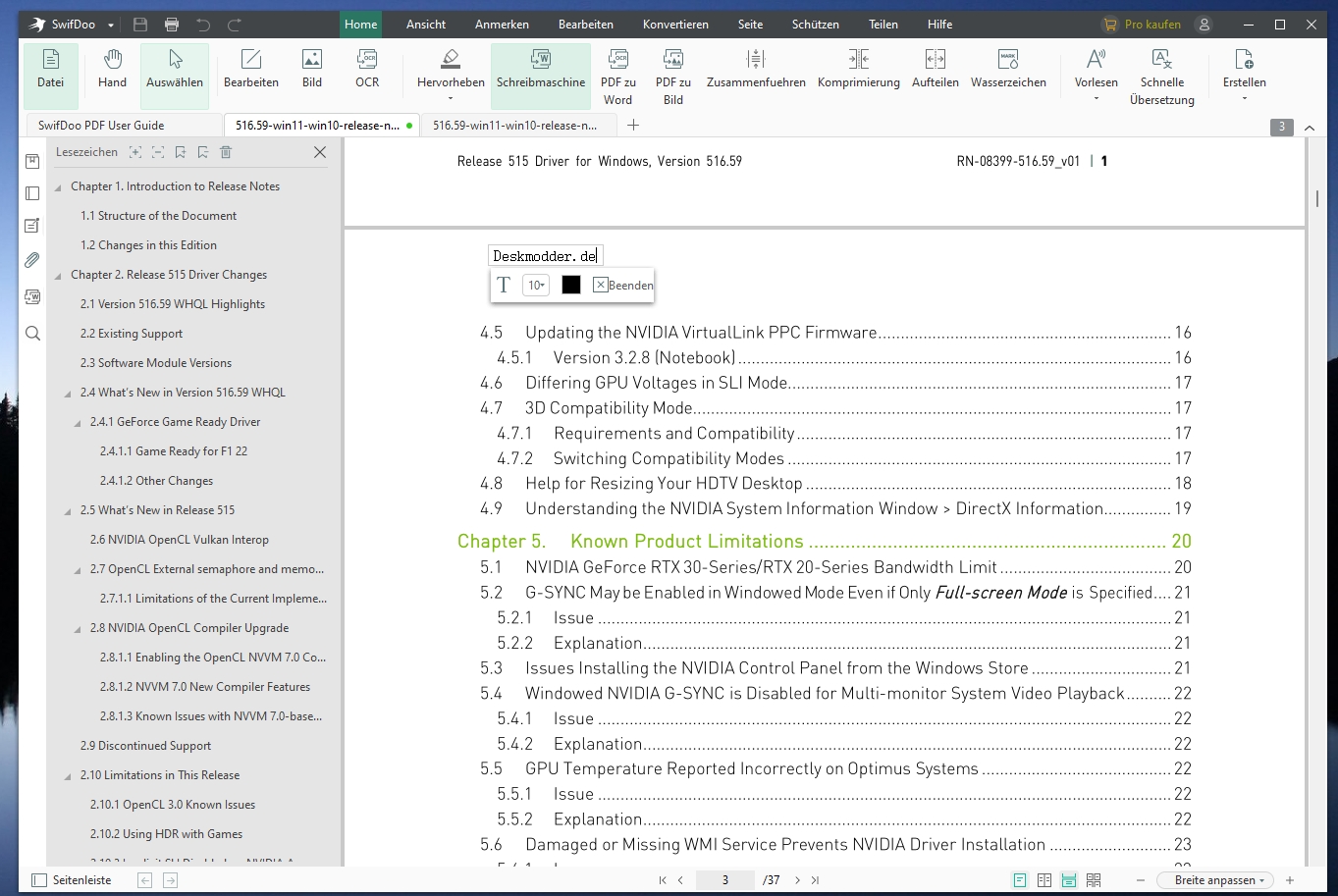
Task: Go to bookmark 2.9 Discontinued Support
Action: pos(145,746)
